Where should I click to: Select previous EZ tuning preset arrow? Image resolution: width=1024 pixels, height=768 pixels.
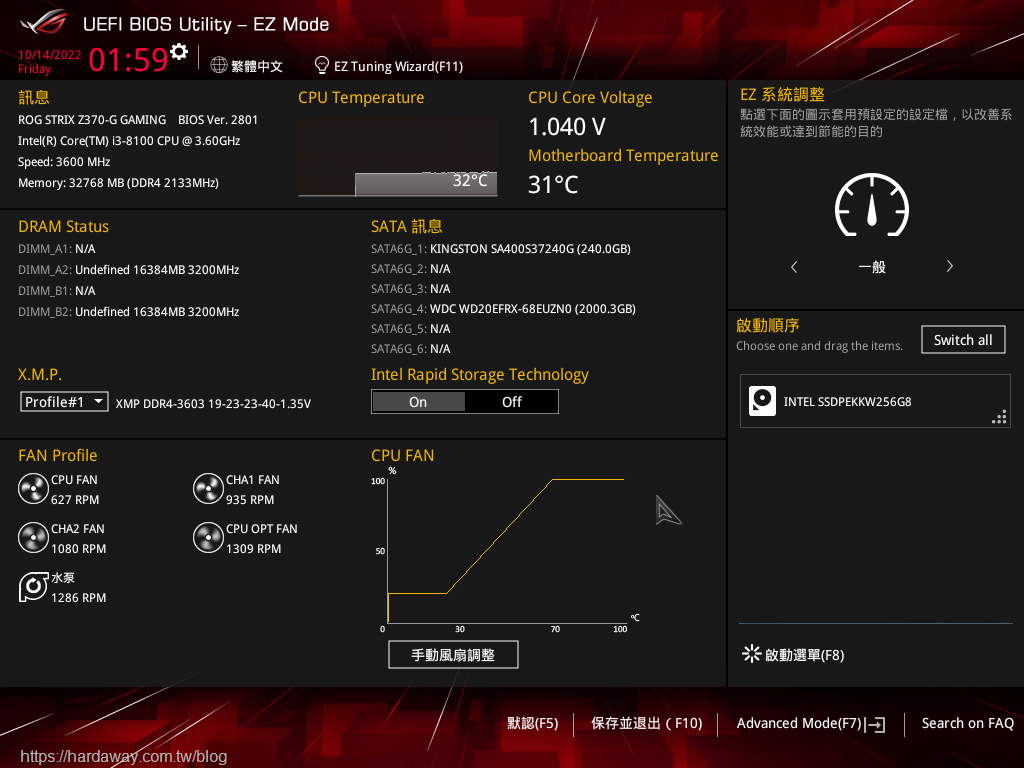point(794,266)
